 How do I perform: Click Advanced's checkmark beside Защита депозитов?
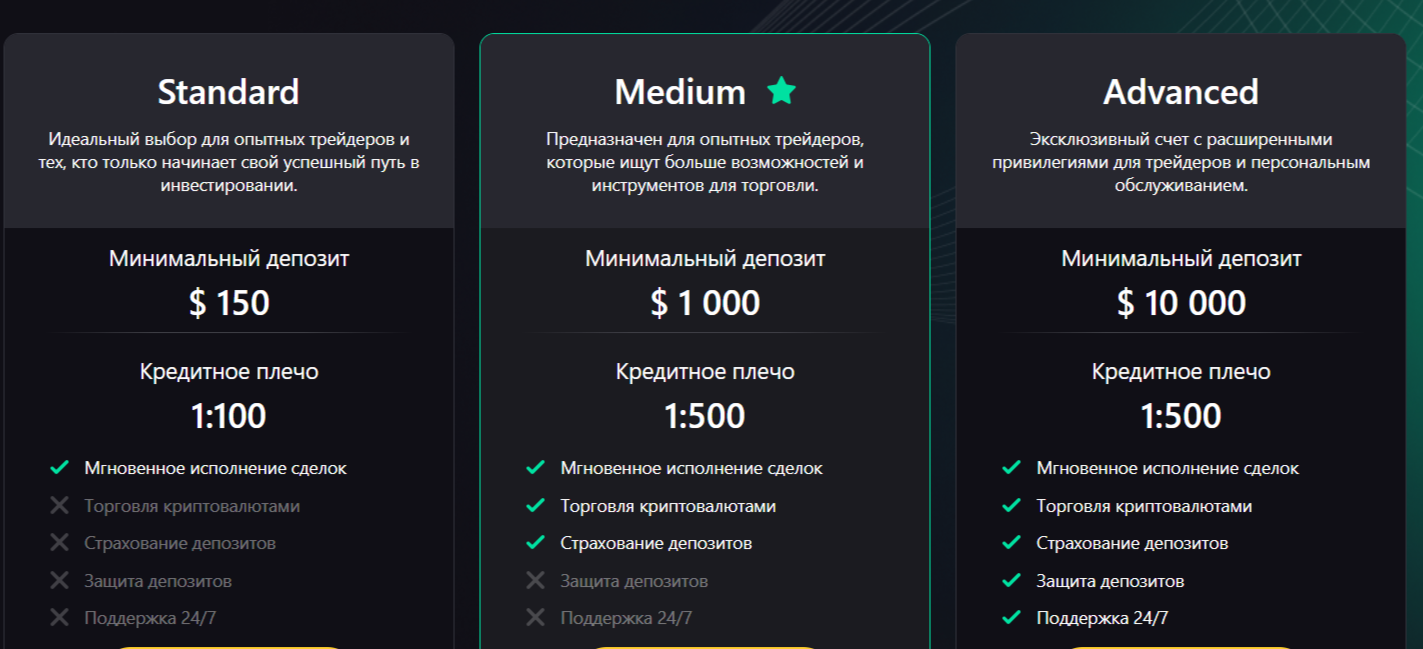point(1011,580)
